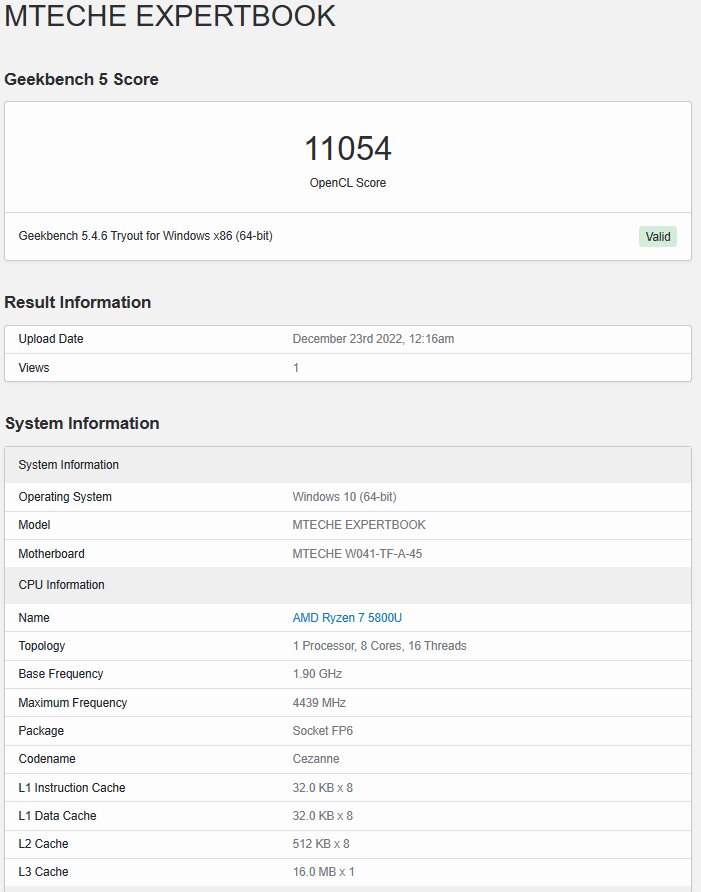
Task: Click the Maximum Frequency label
Action: tap(73, 703)
